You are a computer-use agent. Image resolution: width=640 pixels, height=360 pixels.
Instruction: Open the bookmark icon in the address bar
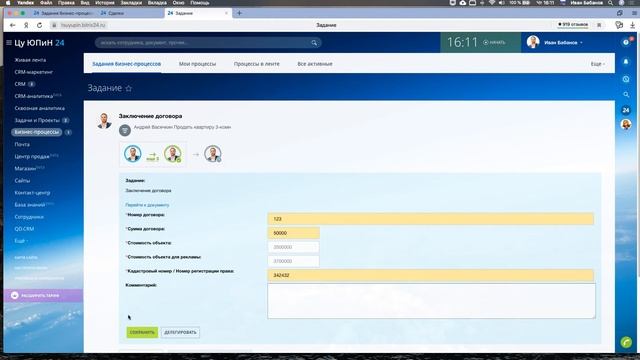(x=599, y=25)
